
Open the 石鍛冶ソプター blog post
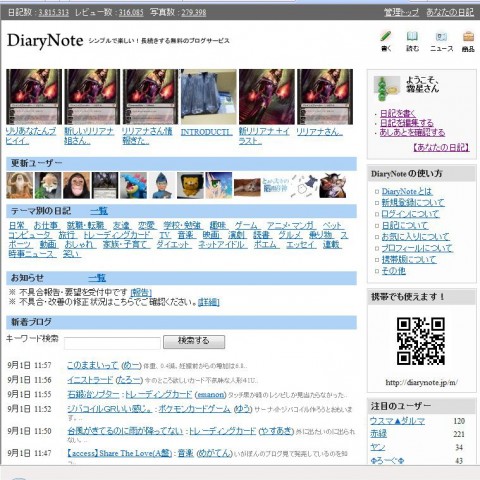pyautogui.click(x=93, y=394)
